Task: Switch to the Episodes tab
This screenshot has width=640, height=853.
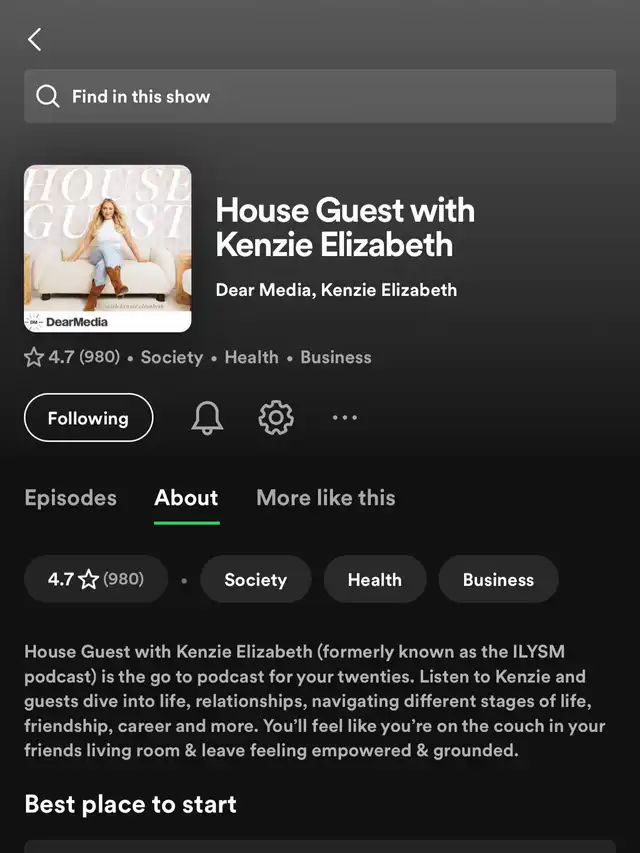Action: click(x=71, y=498)
